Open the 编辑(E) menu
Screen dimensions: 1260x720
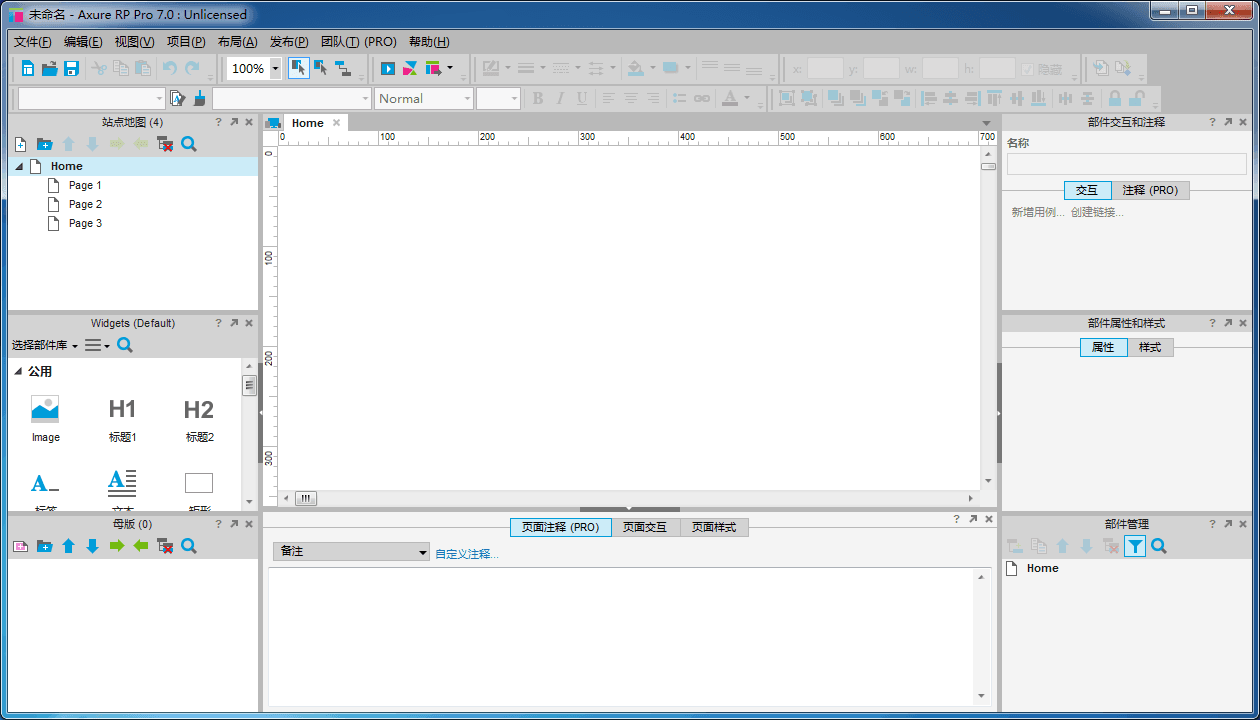point(83,42)
